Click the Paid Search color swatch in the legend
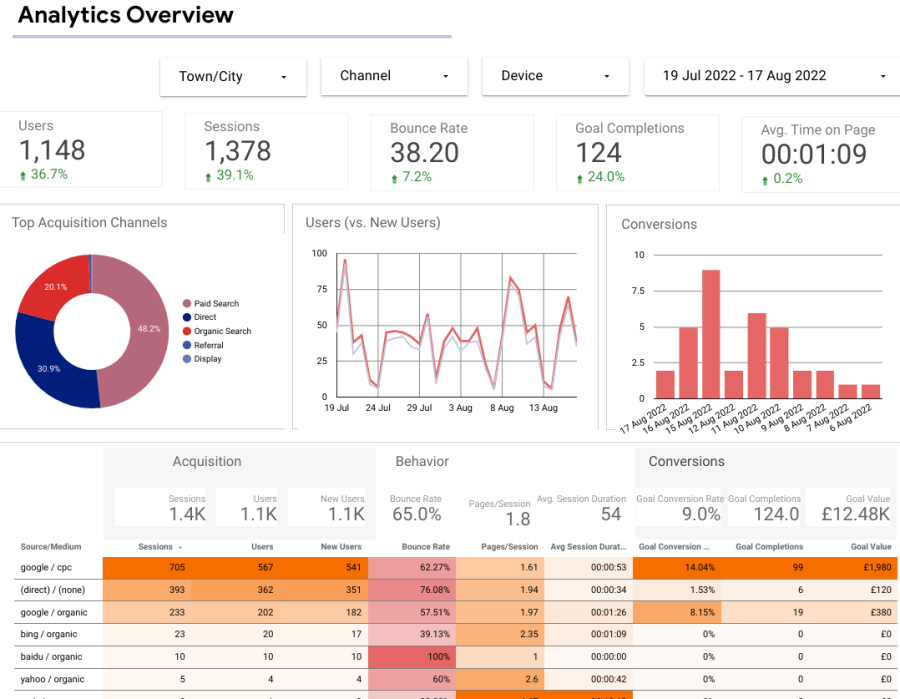 point(186,303)
